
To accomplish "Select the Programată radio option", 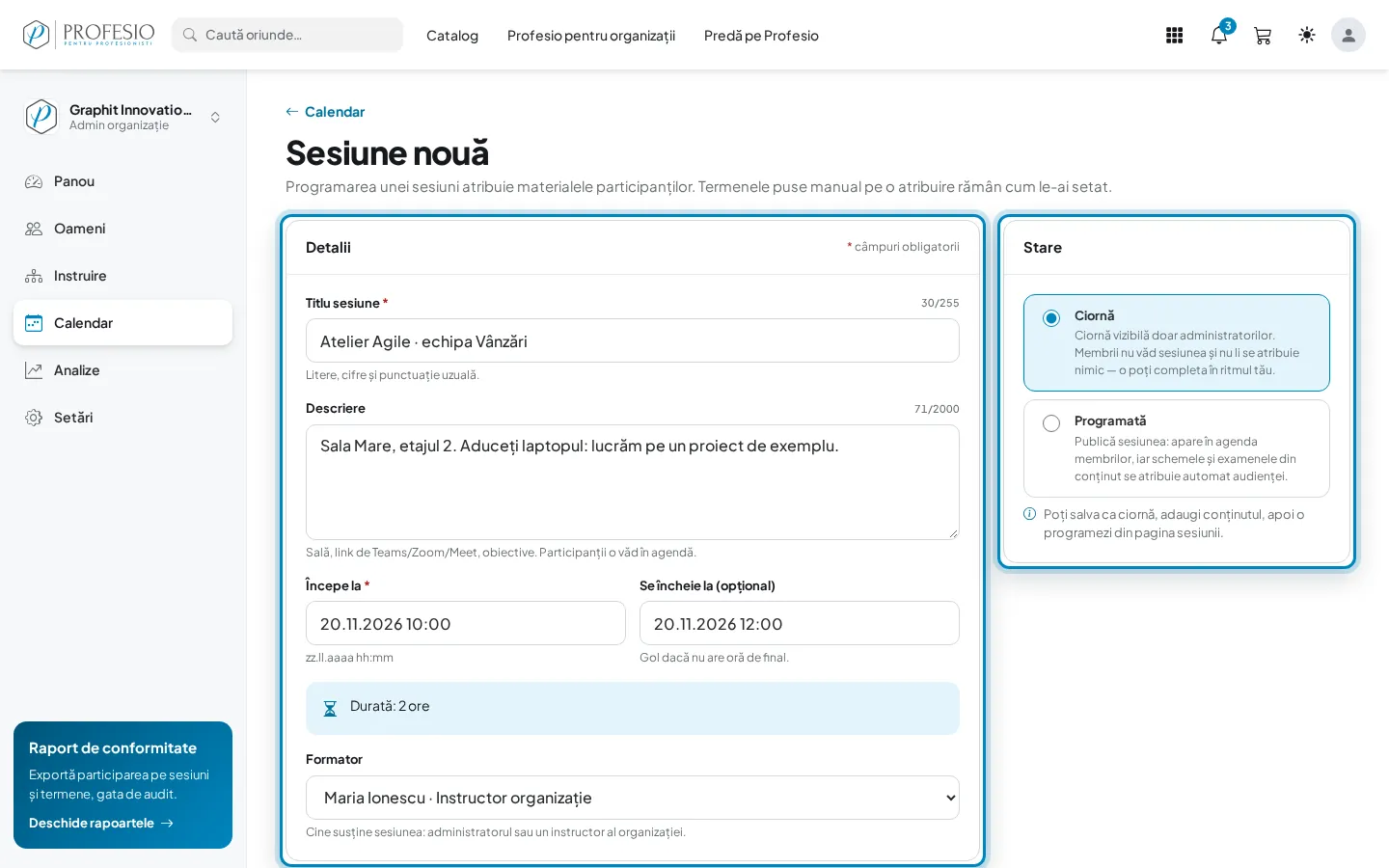I will [1051, 423].
